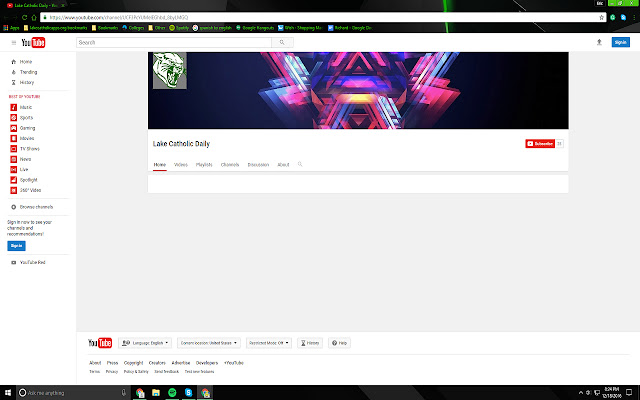Viewport: 640px width, 400px height.
Task: Open the TV Shows channel icon
Action: tap(13, 149)
